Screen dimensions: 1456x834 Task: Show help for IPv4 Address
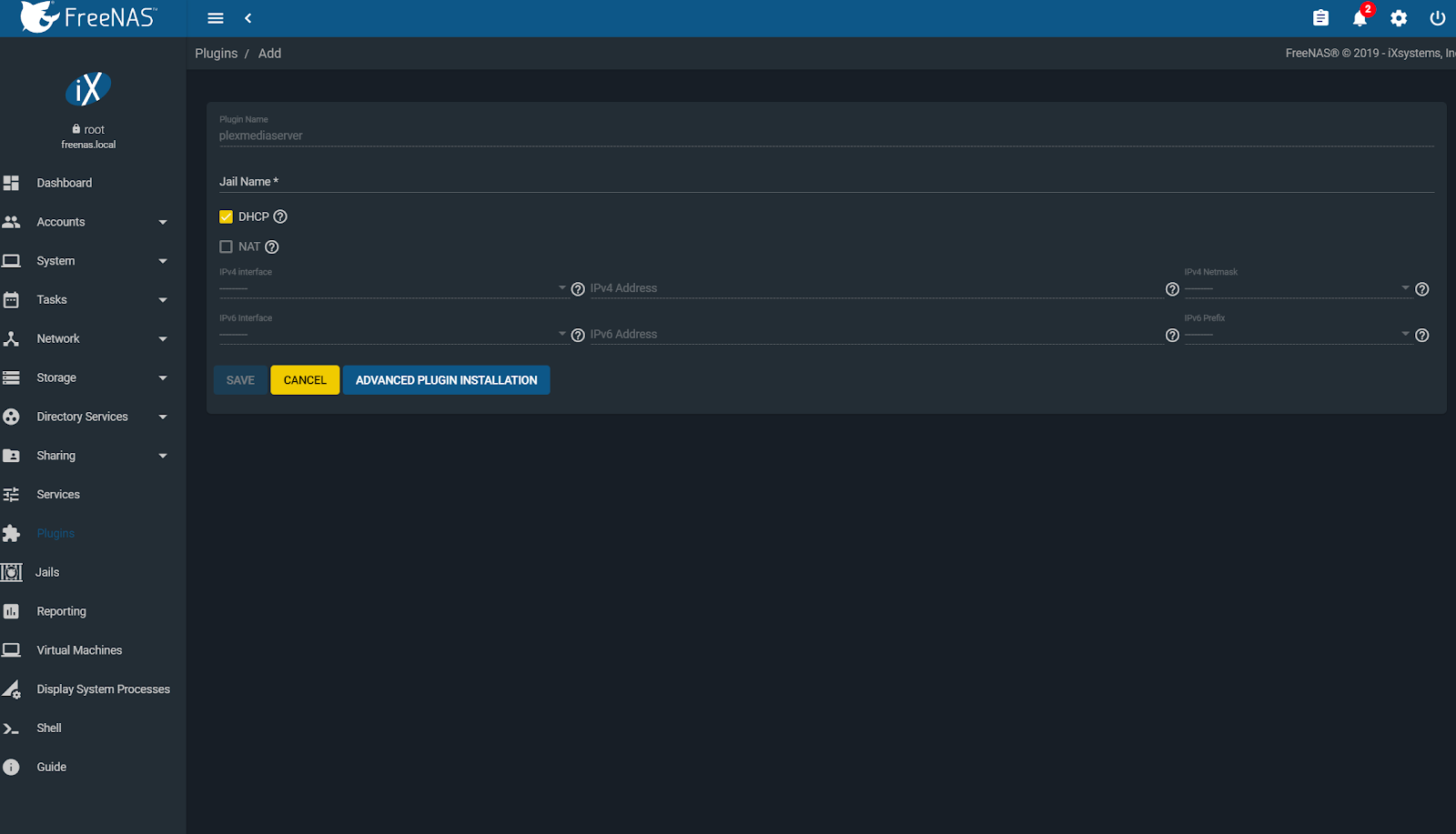pyautogui.click(x=1172, y=289)
